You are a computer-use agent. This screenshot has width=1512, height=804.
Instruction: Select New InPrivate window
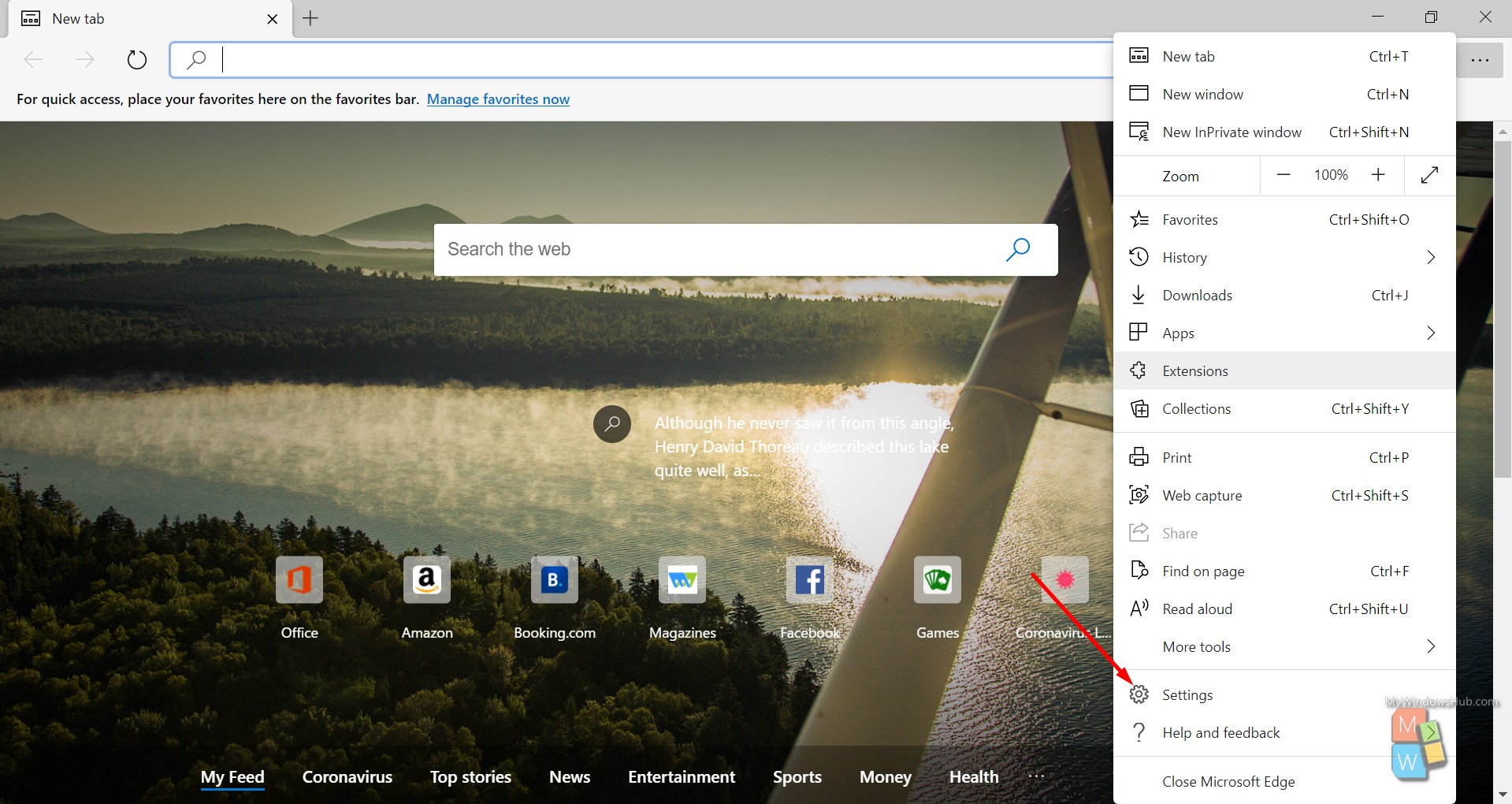tap(1232, 132)
